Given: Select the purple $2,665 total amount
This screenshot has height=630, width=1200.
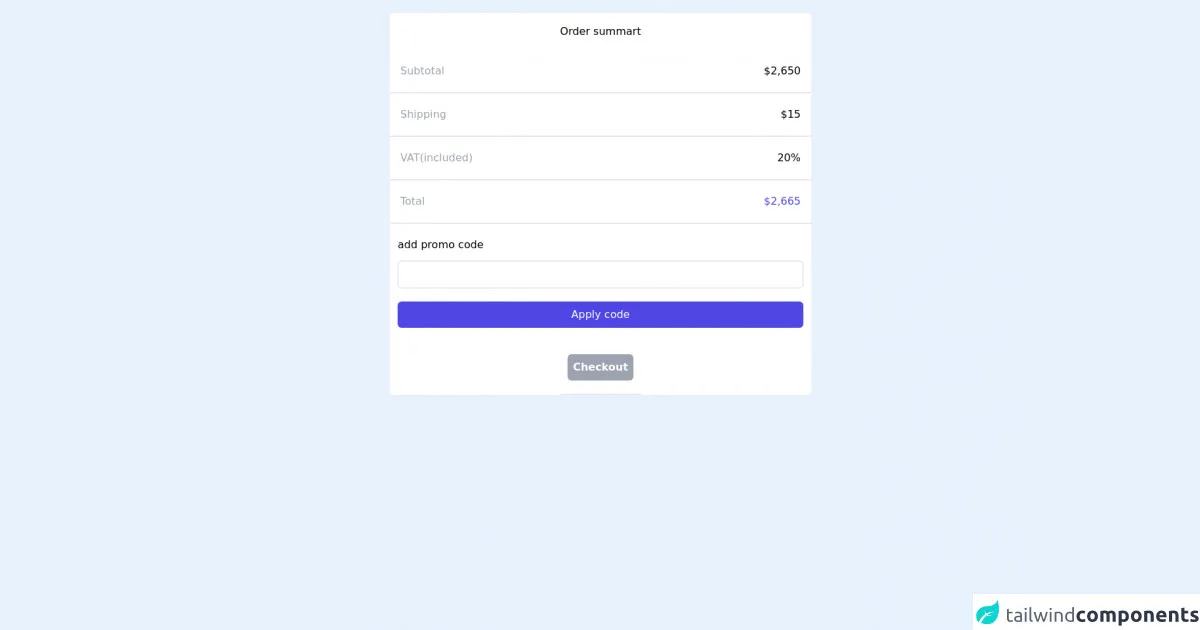Looking at the screenshot, I should pos(782,201).
